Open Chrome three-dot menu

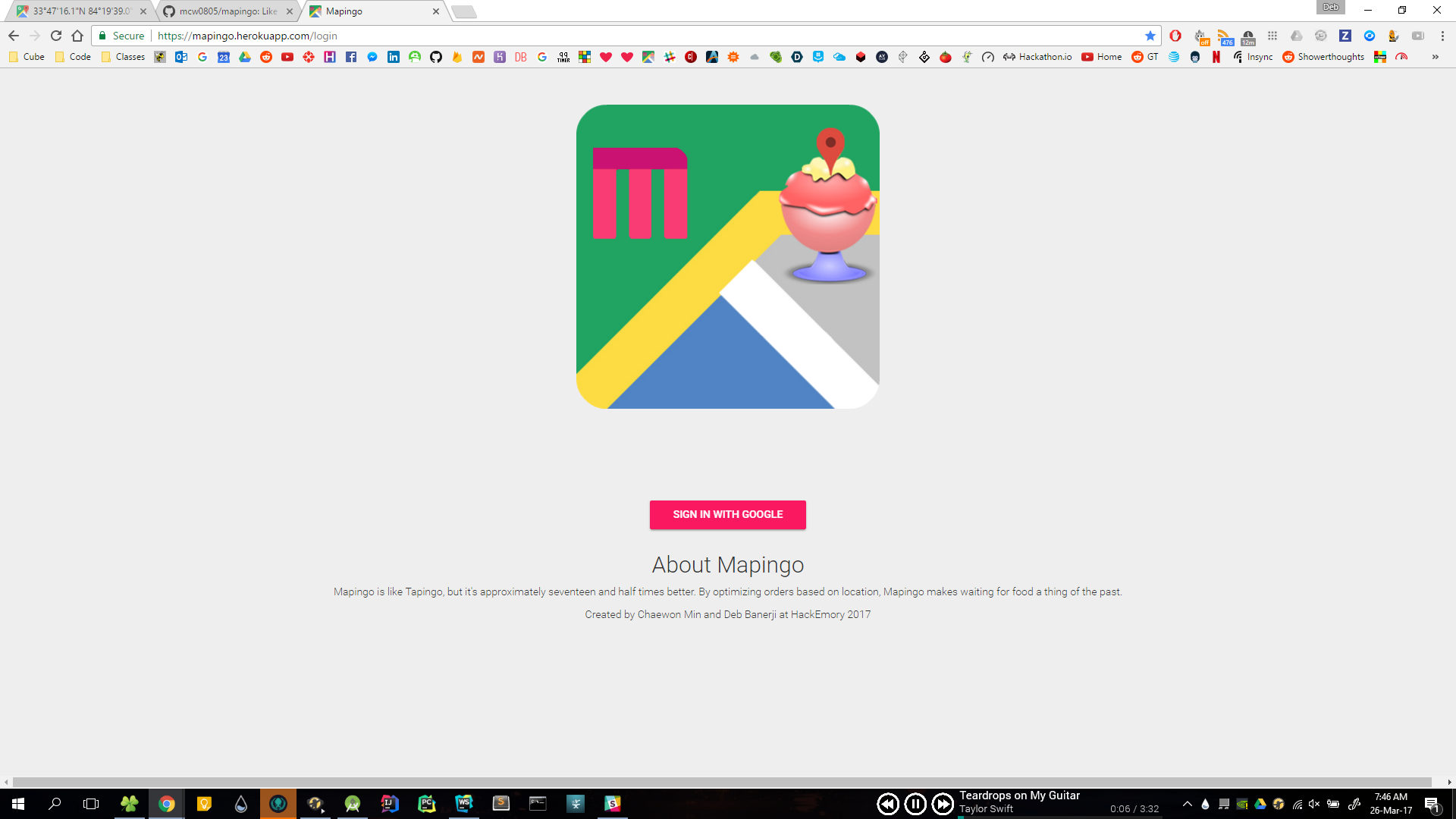(1442, 36)
